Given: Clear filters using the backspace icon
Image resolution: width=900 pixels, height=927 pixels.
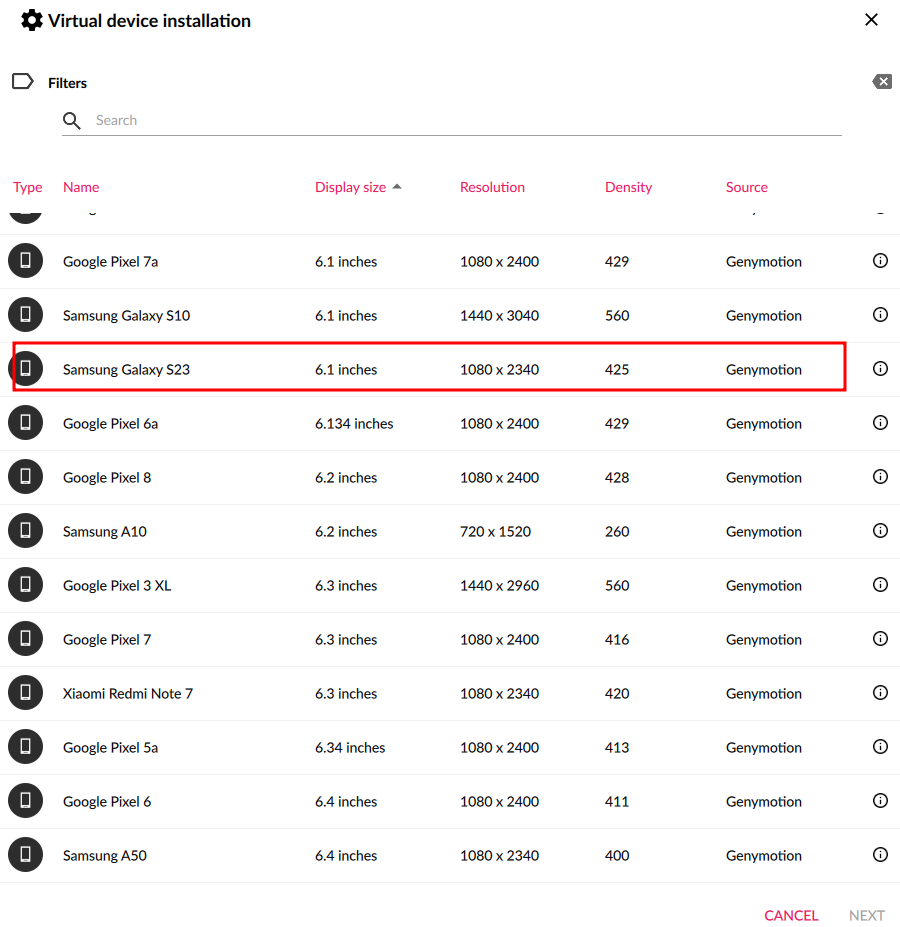Looking at the screenshot, I should pos(881,82).
